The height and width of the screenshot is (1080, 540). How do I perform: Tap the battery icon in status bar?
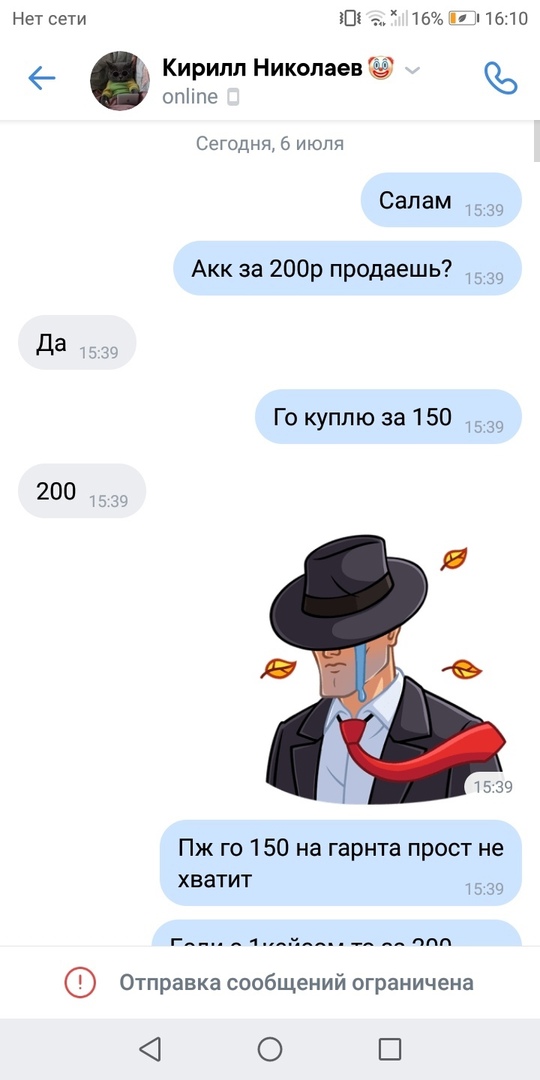[462, 19]
